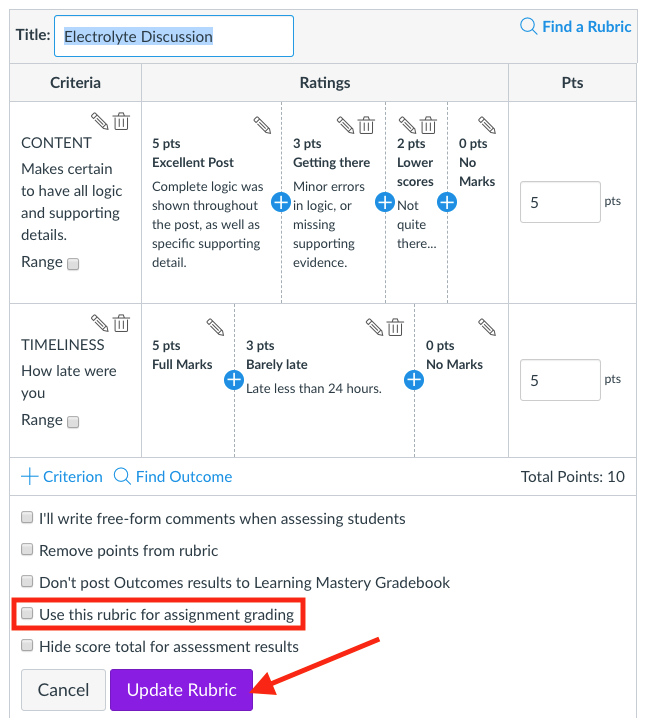Check Use this rubric for assignment grading

click(28, 613)
